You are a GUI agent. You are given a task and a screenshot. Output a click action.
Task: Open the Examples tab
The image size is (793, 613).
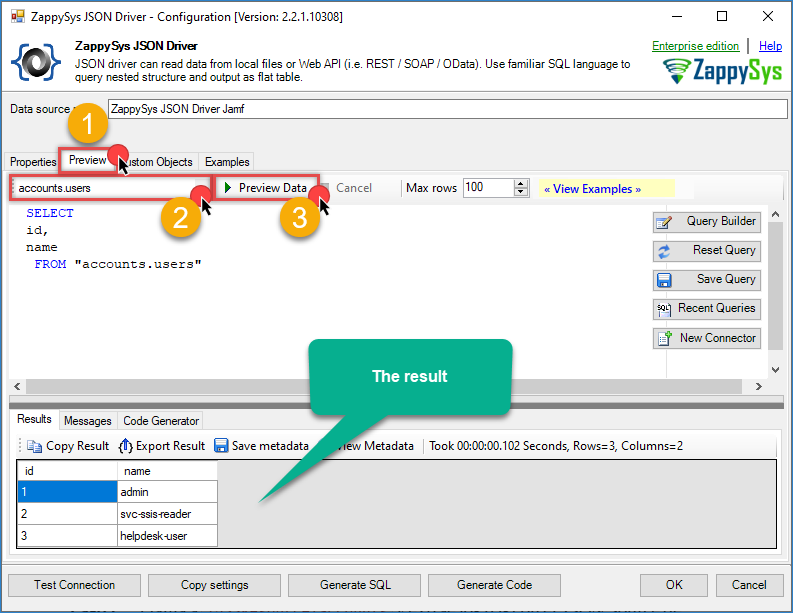tap(227, 162)
